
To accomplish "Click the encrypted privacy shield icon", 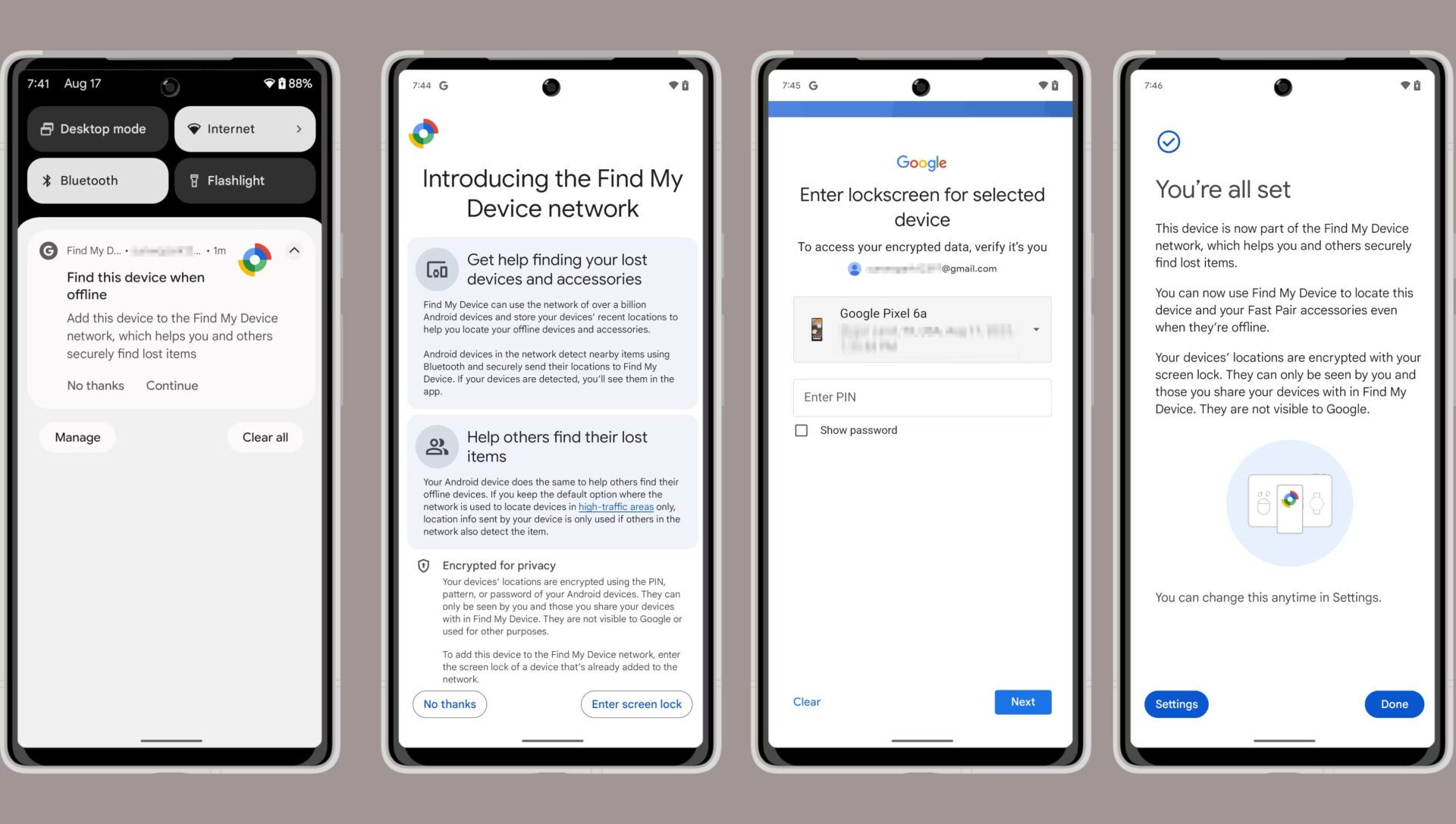I will click(423, 565).
